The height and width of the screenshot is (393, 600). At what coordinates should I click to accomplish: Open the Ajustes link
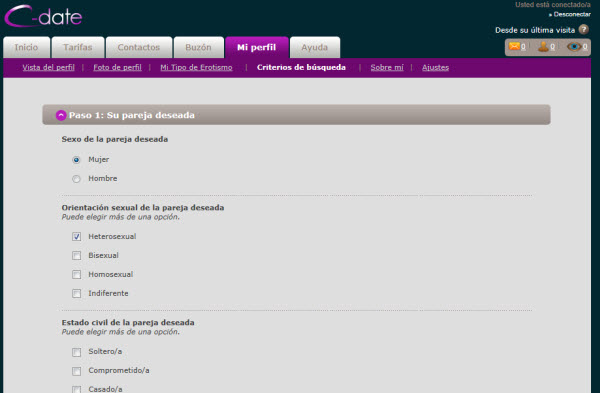point(435,67)
